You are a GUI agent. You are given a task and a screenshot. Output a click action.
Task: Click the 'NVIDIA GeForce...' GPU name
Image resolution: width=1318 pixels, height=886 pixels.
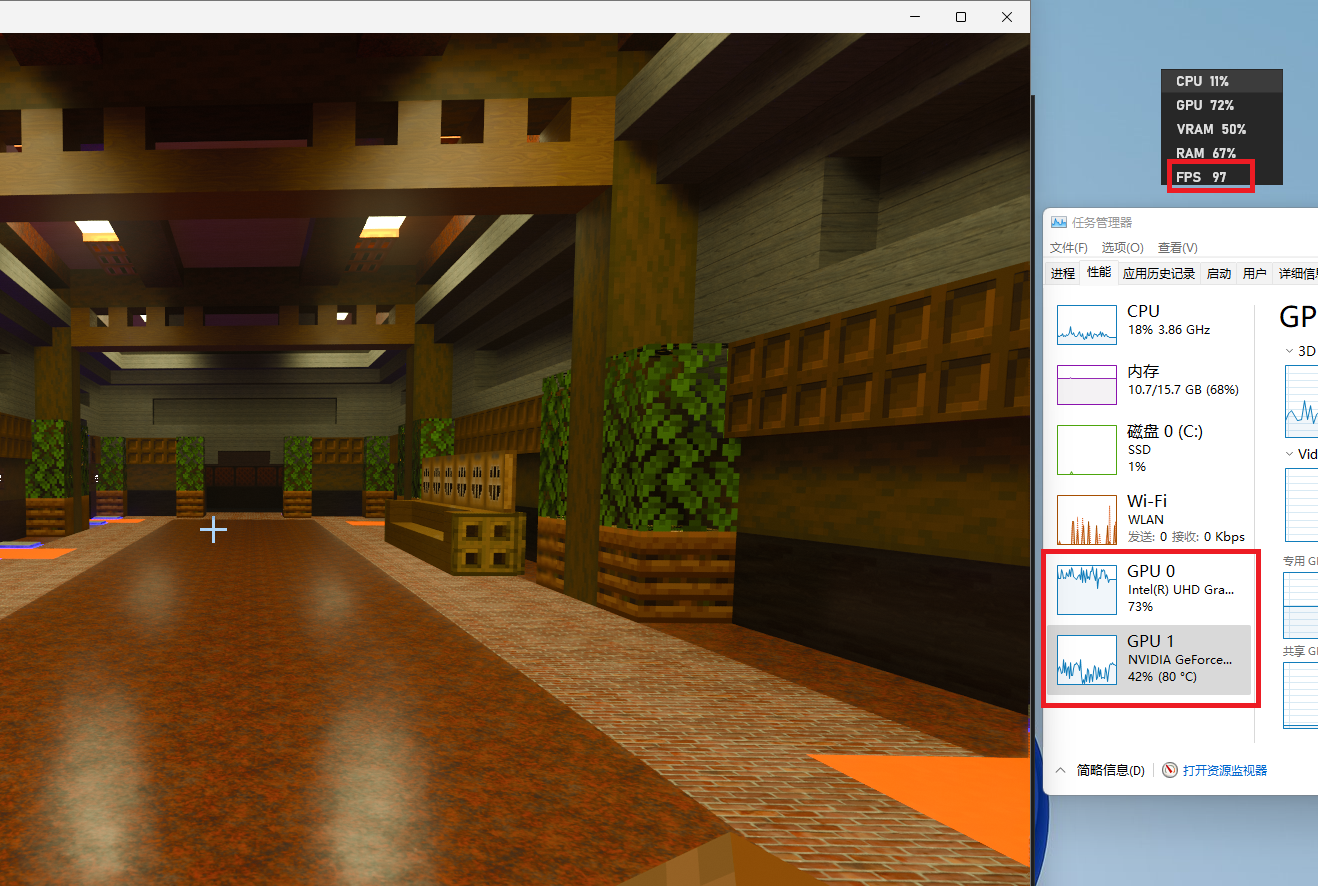coord(1180,660)
